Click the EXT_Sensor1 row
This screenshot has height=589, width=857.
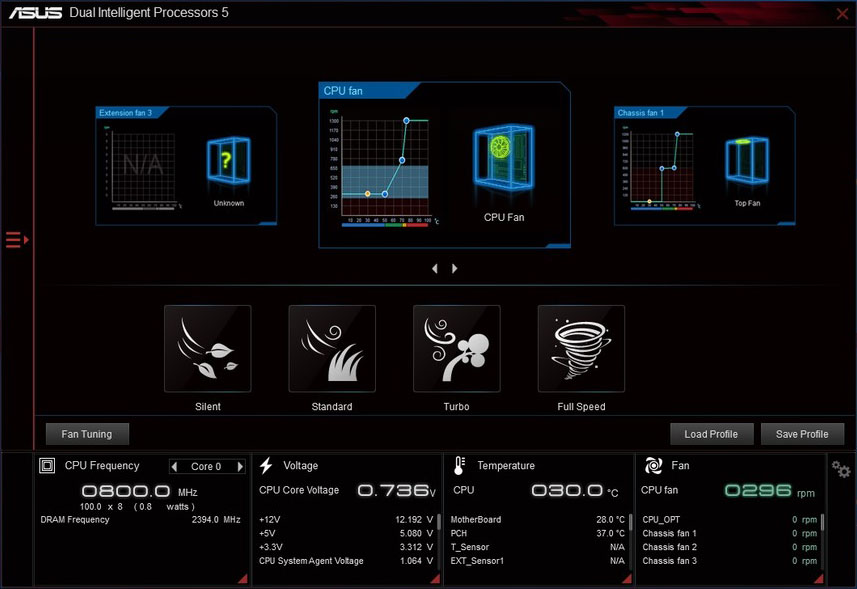pyautogui.click(x=538, y=561)
